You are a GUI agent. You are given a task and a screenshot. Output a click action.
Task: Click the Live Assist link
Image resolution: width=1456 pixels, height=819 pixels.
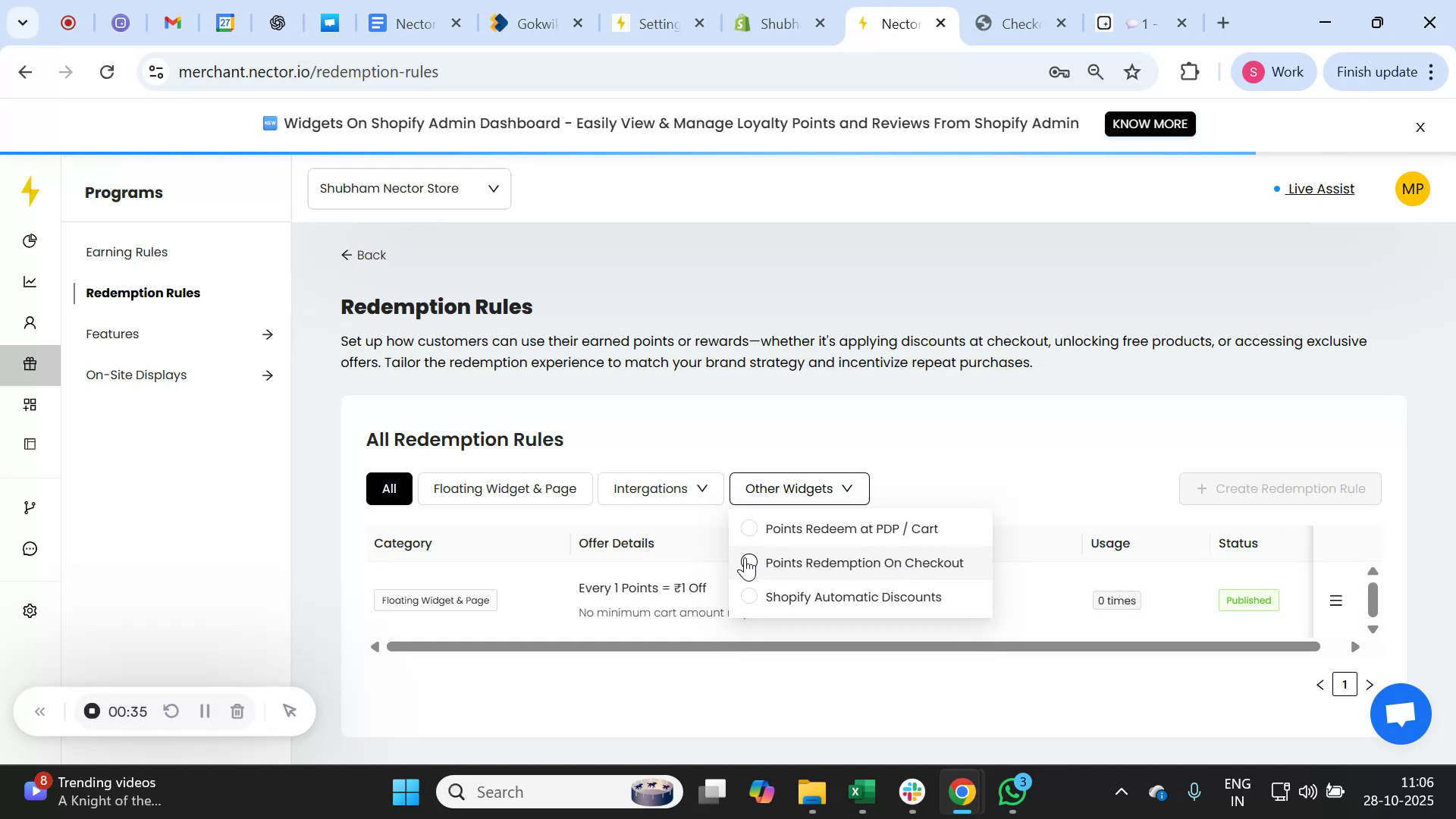[1321, 189]
